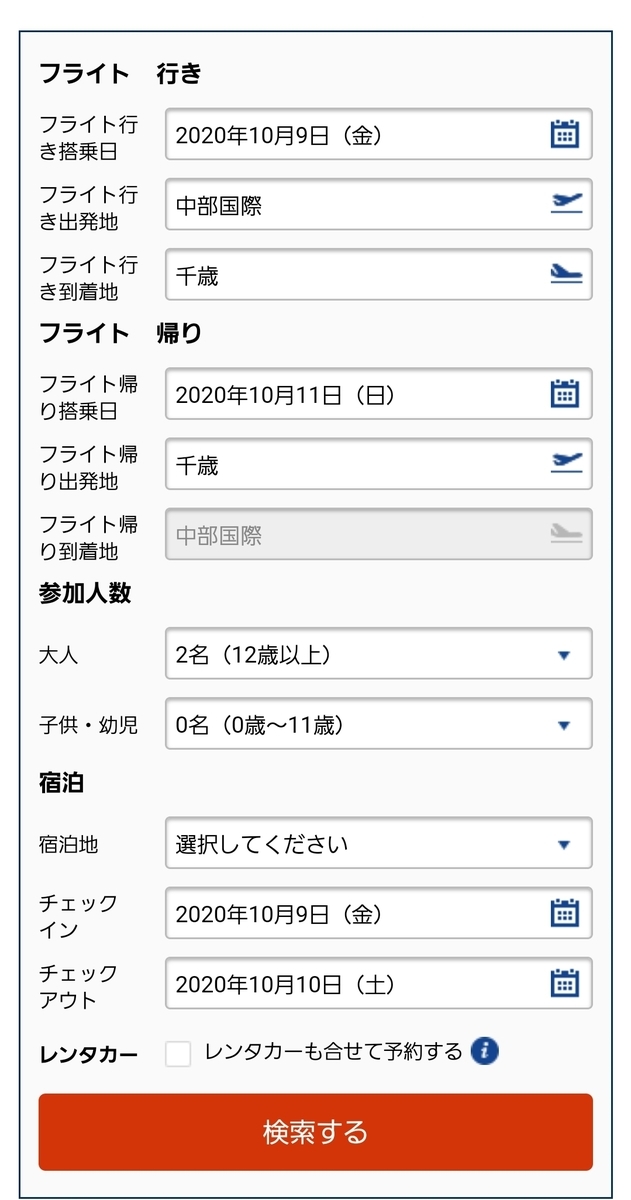Open calendar icon for return flight date
Image resolution: width=631 pixels, height=1200 pixels.
pyautogui.click(x=565, y=394)
